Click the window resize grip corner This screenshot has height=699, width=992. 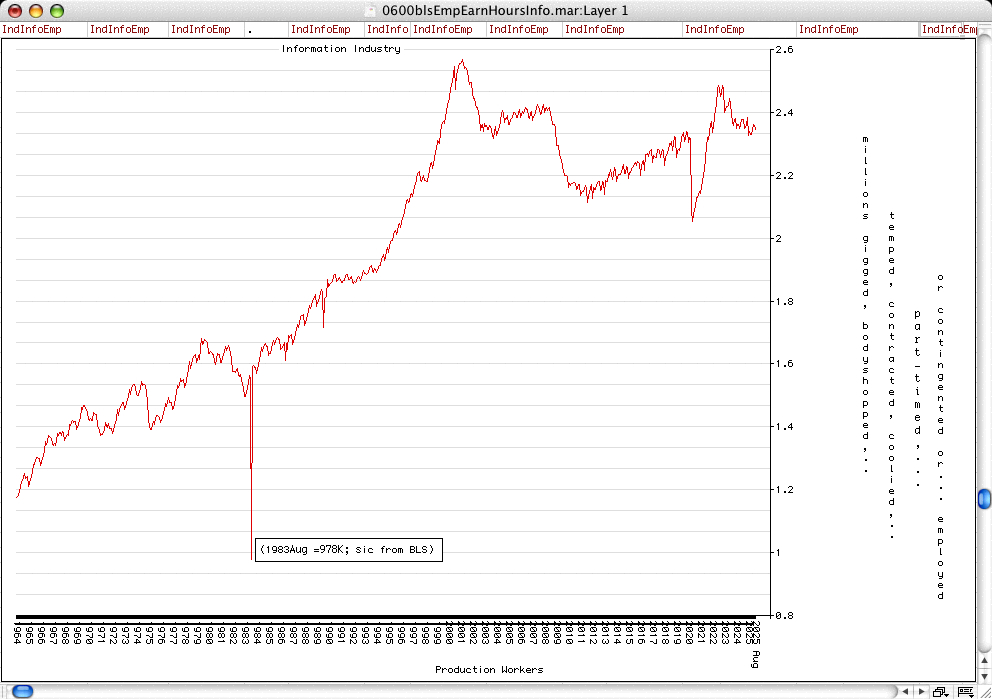tap(983, 691)
